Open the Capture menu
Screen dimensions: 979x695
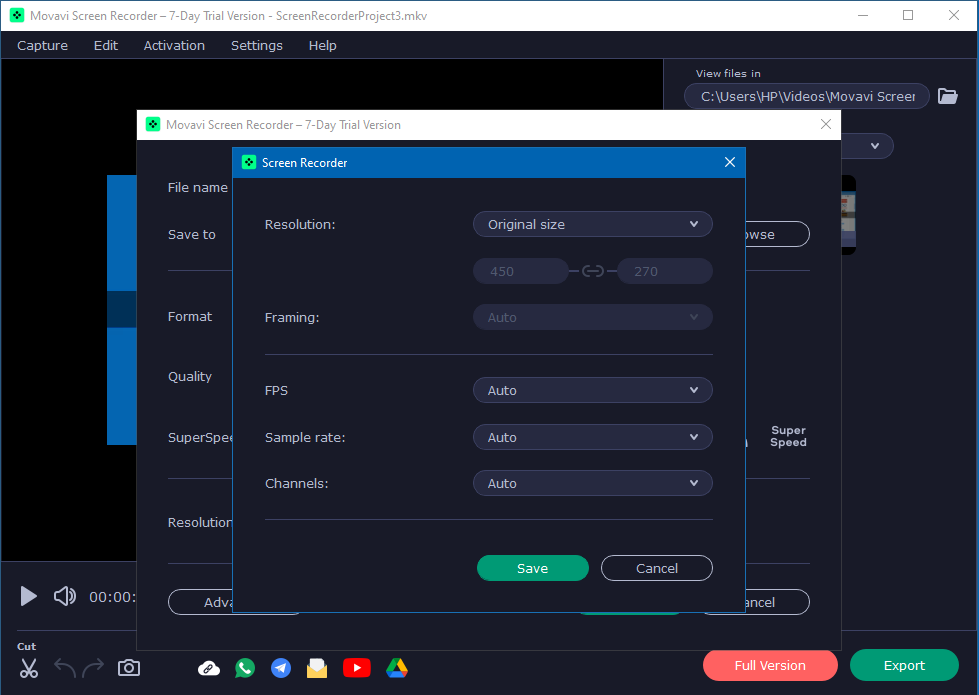click(43, 45)
